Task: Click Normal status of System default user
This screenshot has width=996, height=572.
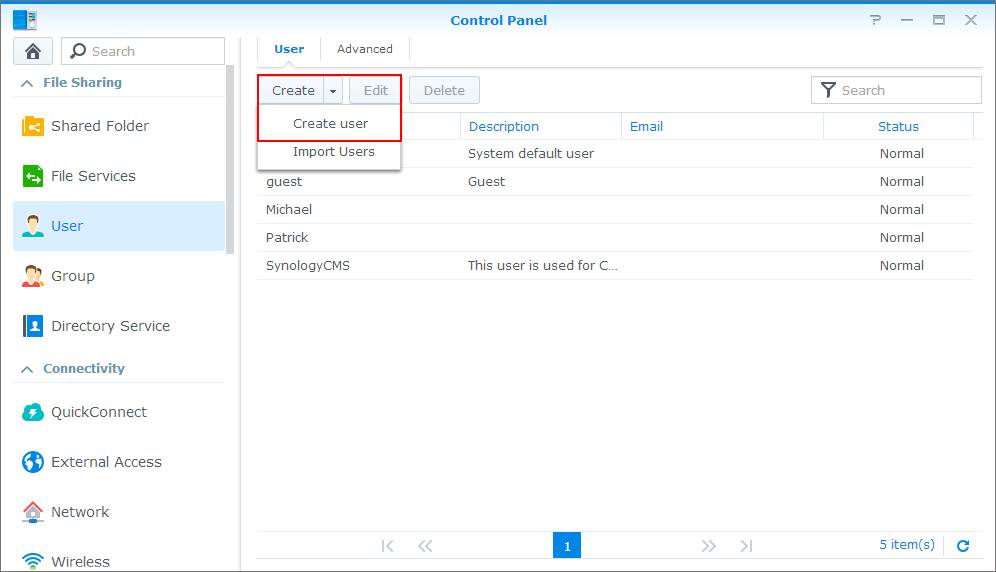Action: pos(901,154)
